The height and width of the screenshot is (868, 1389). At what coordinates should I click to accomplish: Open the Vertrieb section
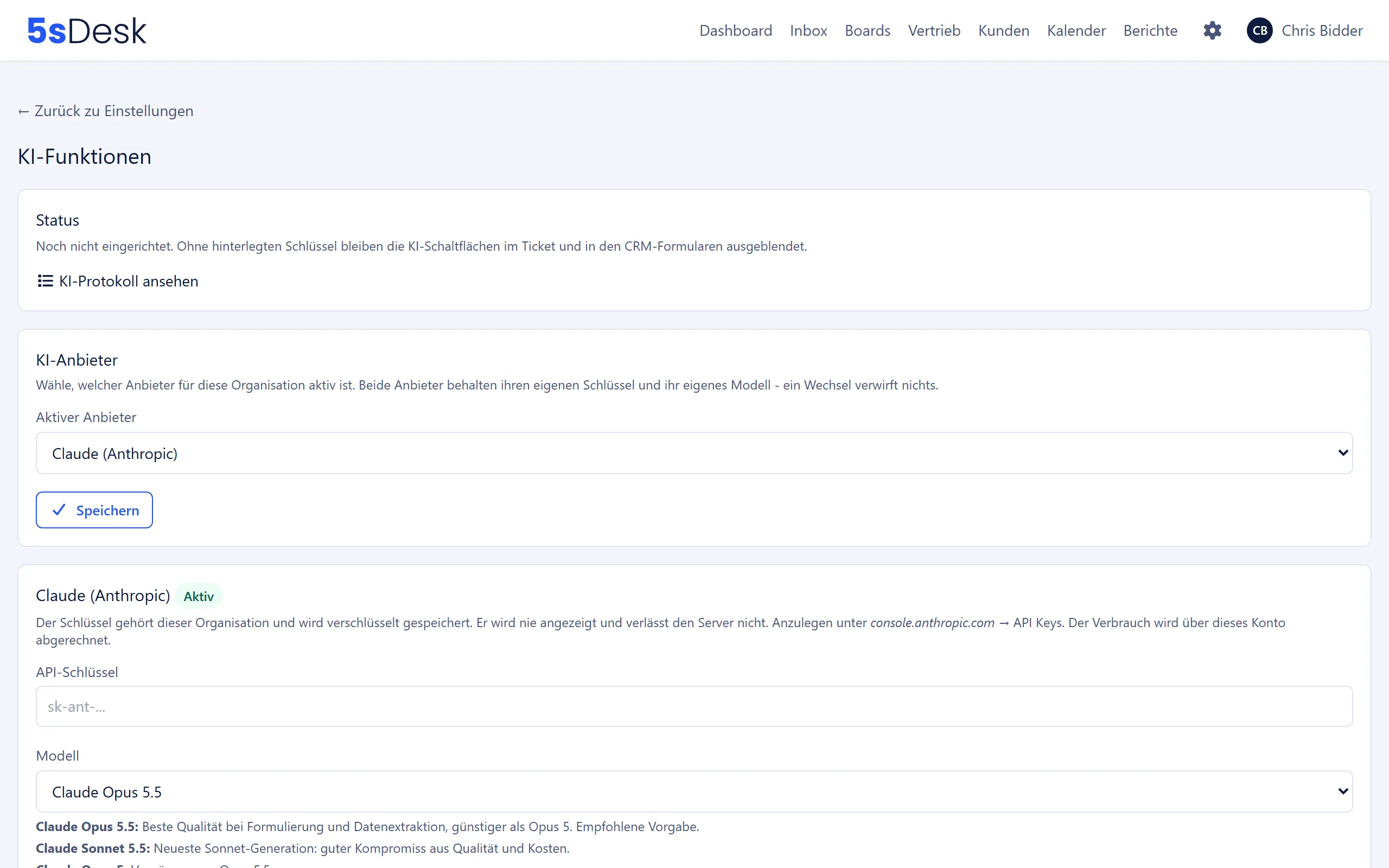coord(934,30)
